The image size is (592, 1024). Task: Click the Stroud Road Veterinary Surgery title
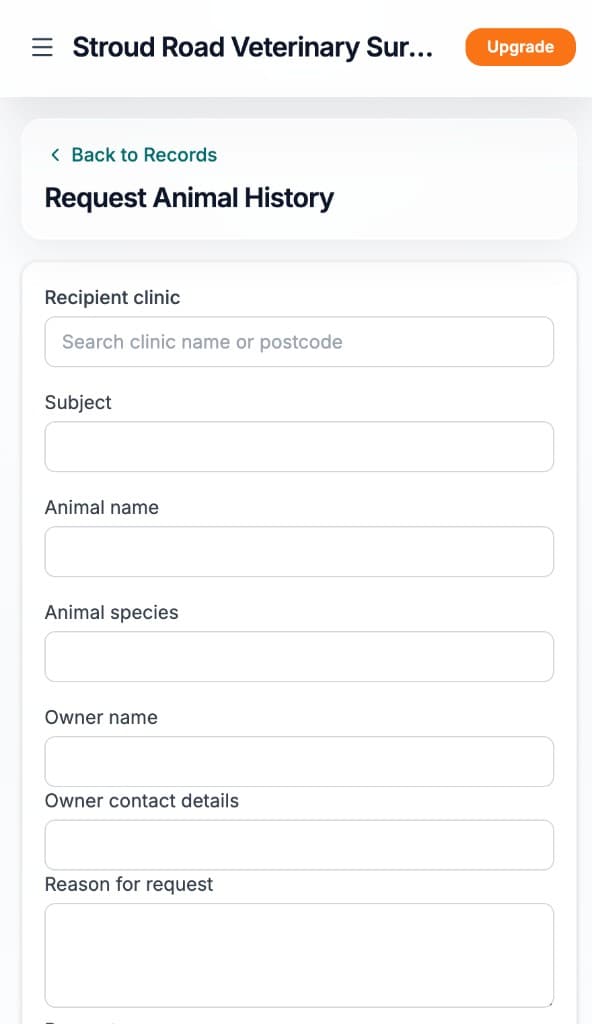(253, 46)
